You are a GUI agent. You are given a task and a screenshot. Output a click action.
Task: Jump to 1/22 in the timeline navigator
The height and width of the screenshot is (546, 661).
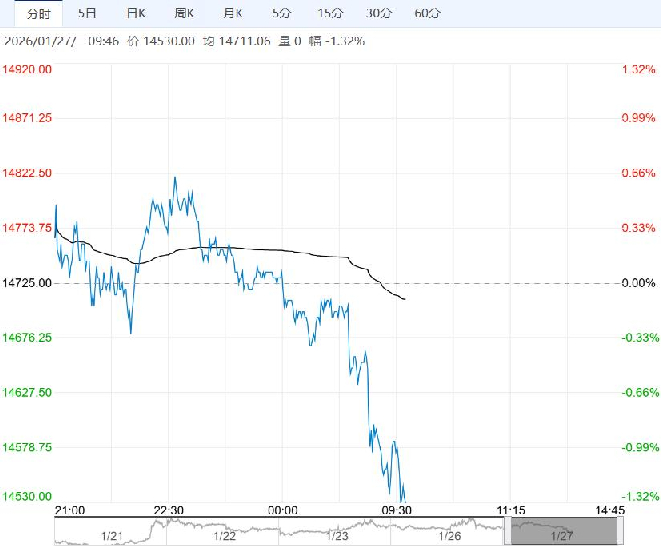226,534
